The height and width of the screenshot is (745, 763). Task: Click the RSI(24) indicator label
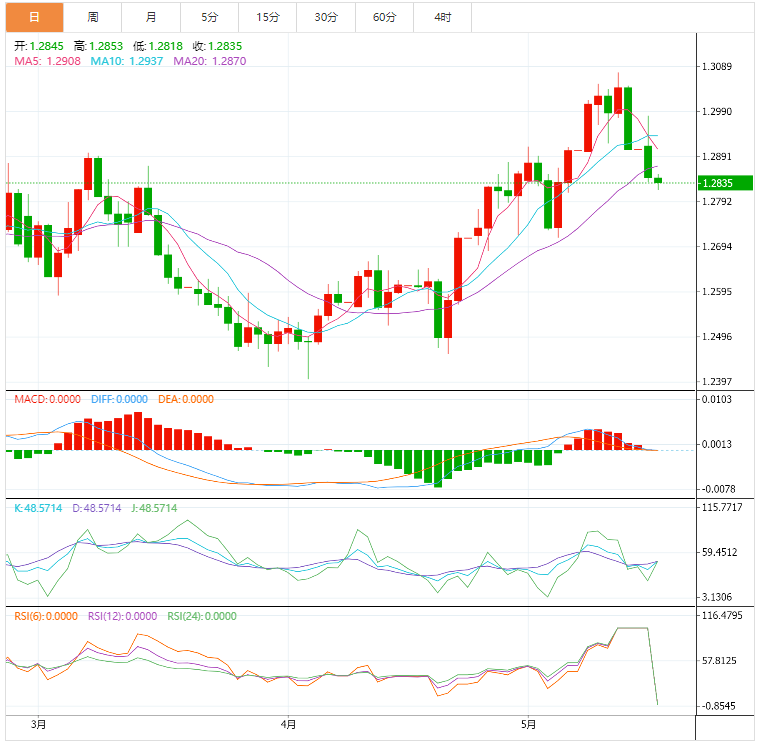click(201, 616)
